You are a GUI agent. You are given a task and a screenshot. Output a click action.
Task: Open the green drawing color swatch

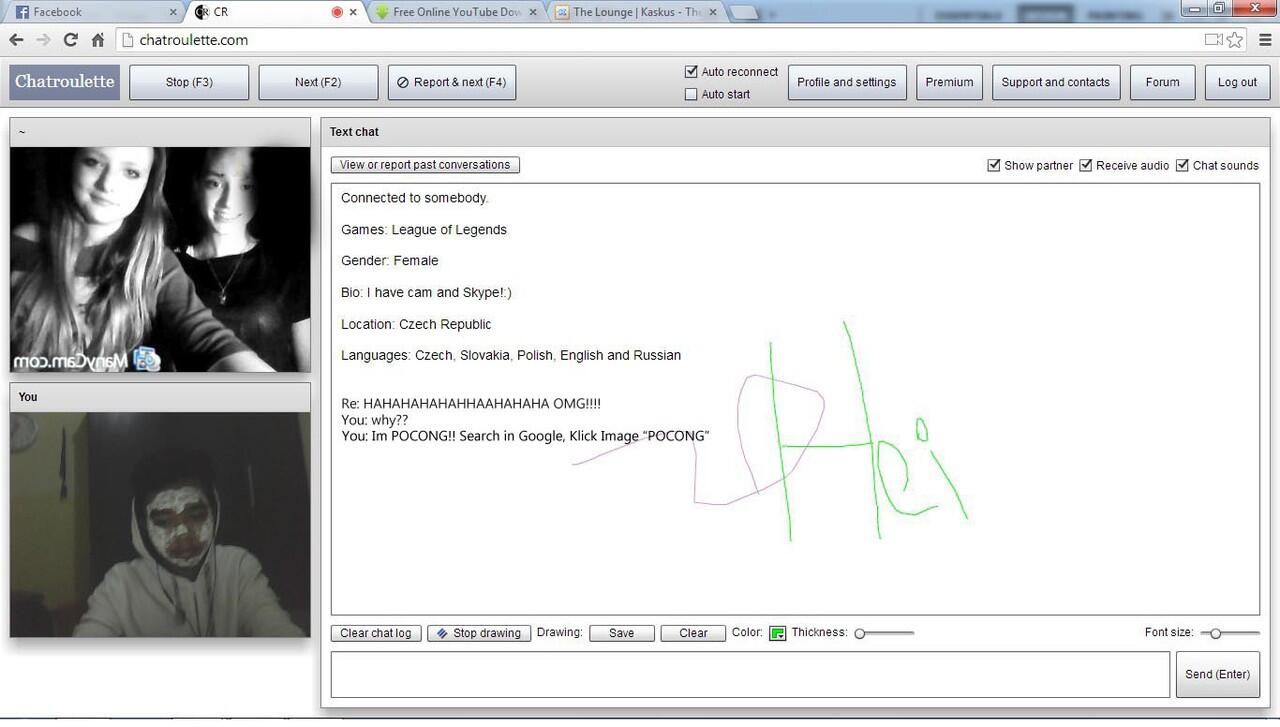point(777,633)
